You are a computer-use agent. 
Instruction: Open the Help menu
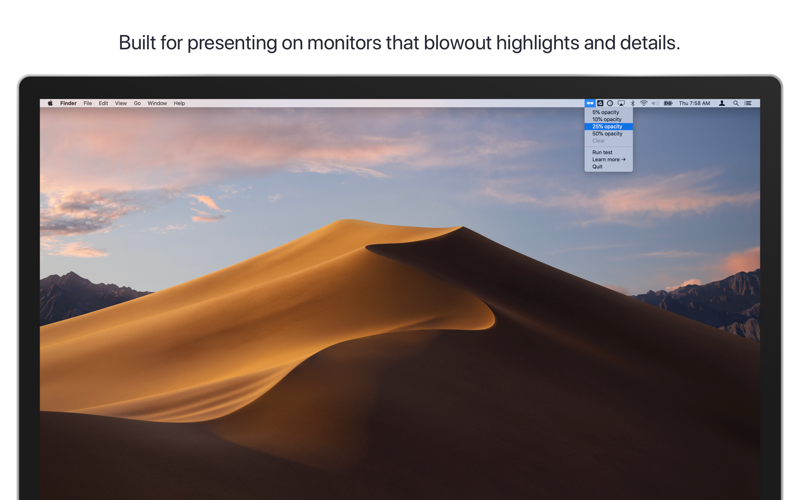pos(179,103)
